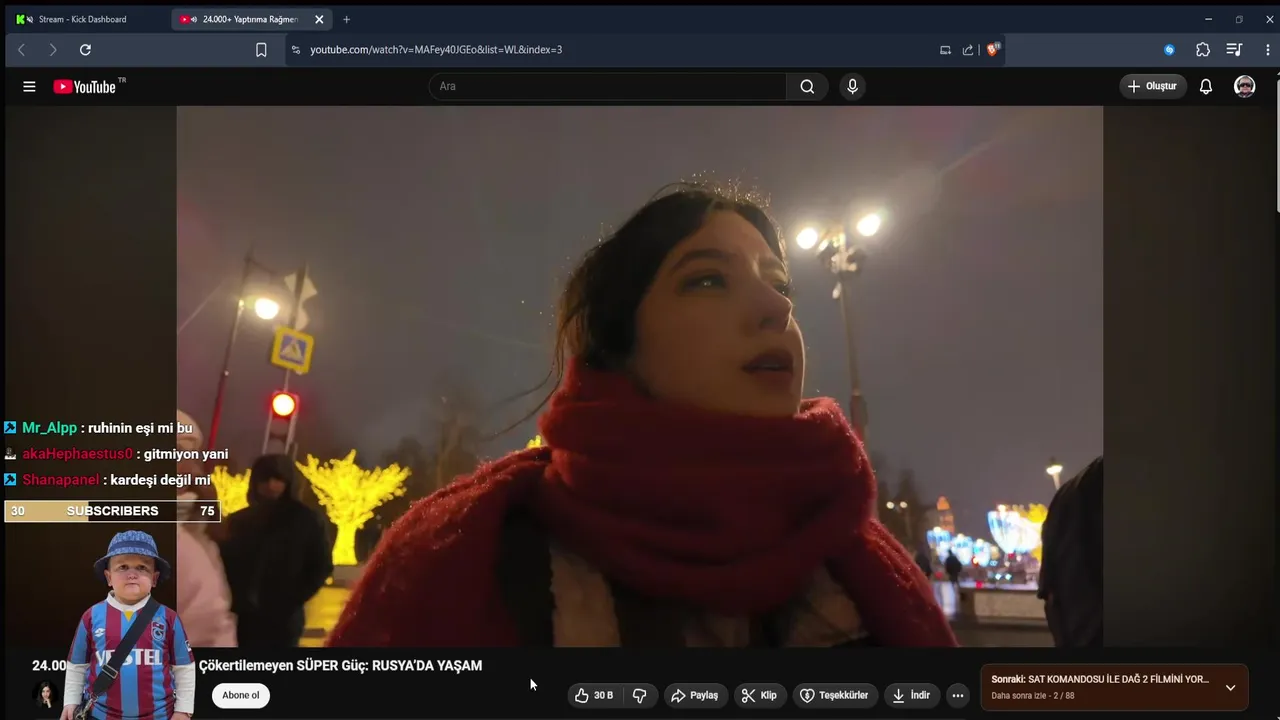The width and height of the screenshot is (1280, 720).
Task: Click the channel avatar below video
Action: tap(45, 694)
